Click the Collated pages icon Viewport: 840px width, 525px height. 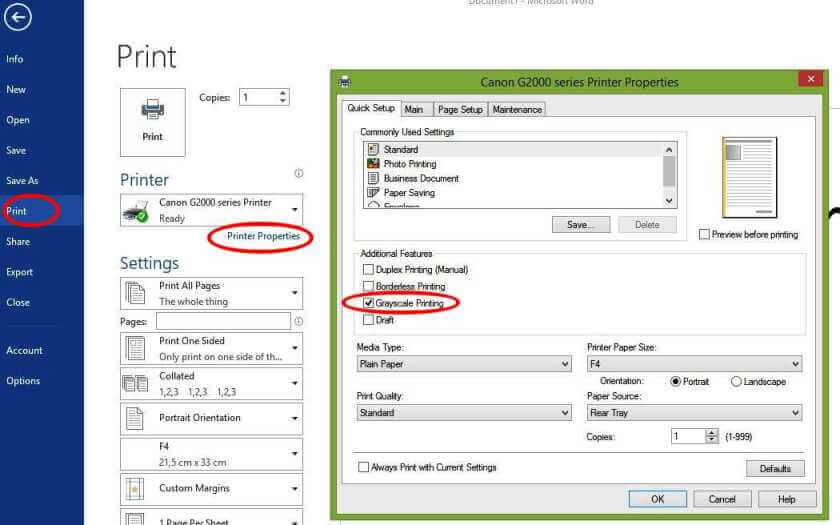(x=135, y=384)
